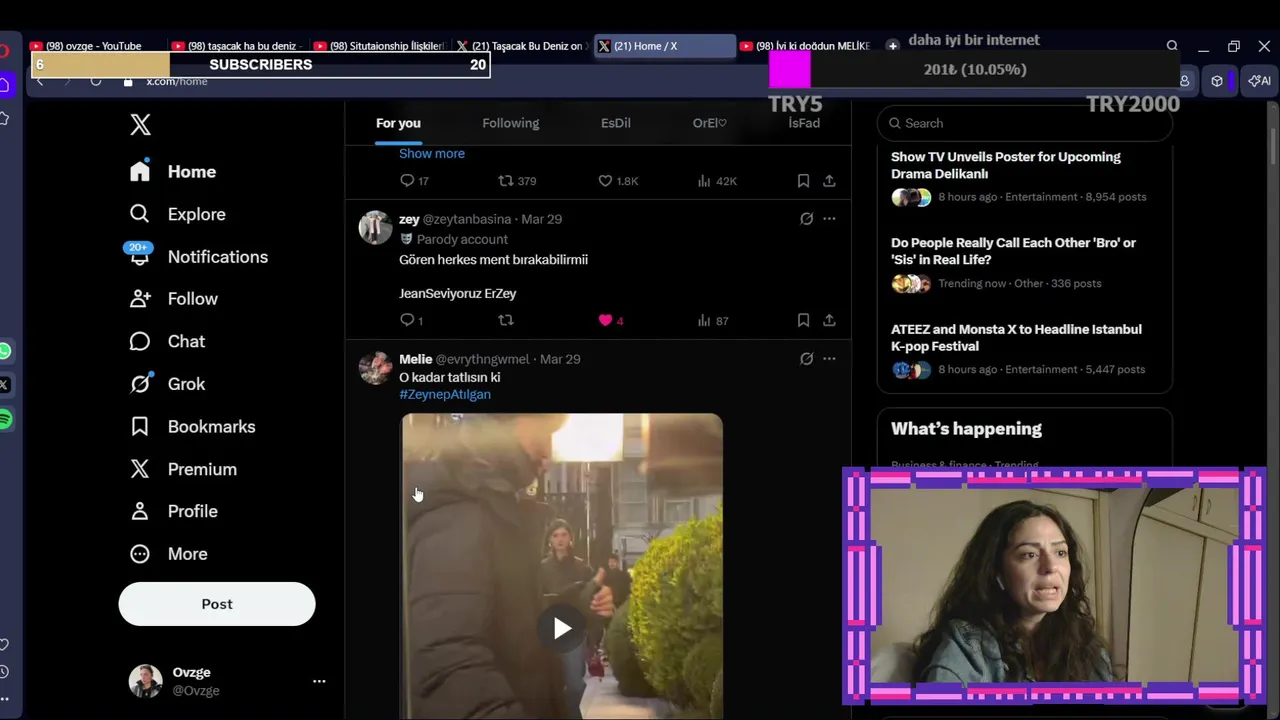Expand the More menu in sidebar

click(169, 554)
